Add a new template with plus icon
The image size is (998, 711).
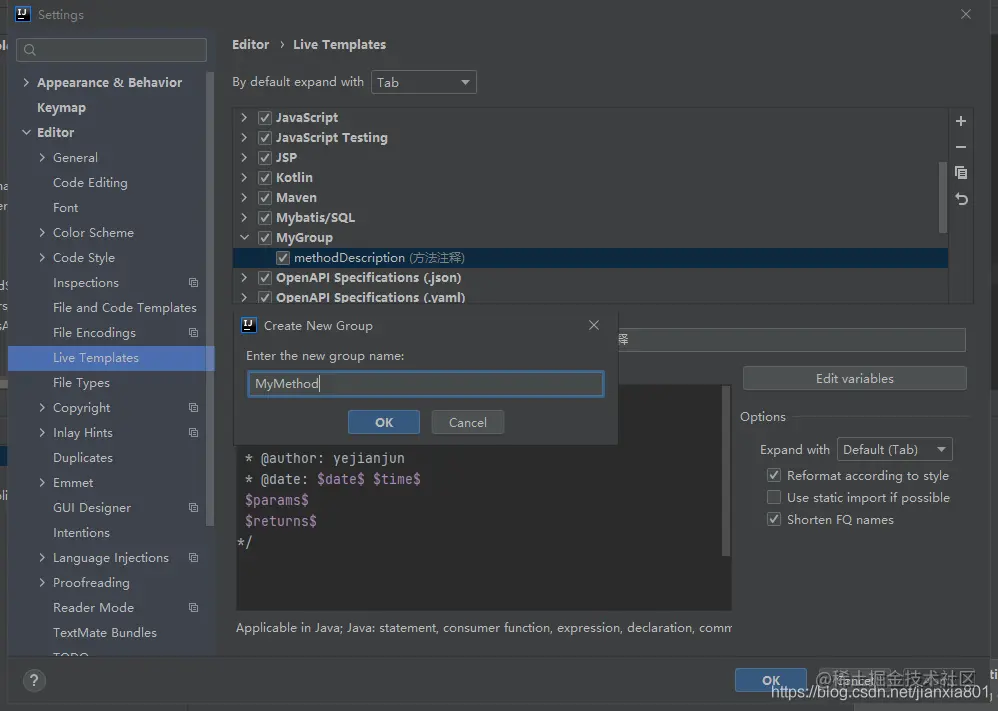[x=961, y=121]
